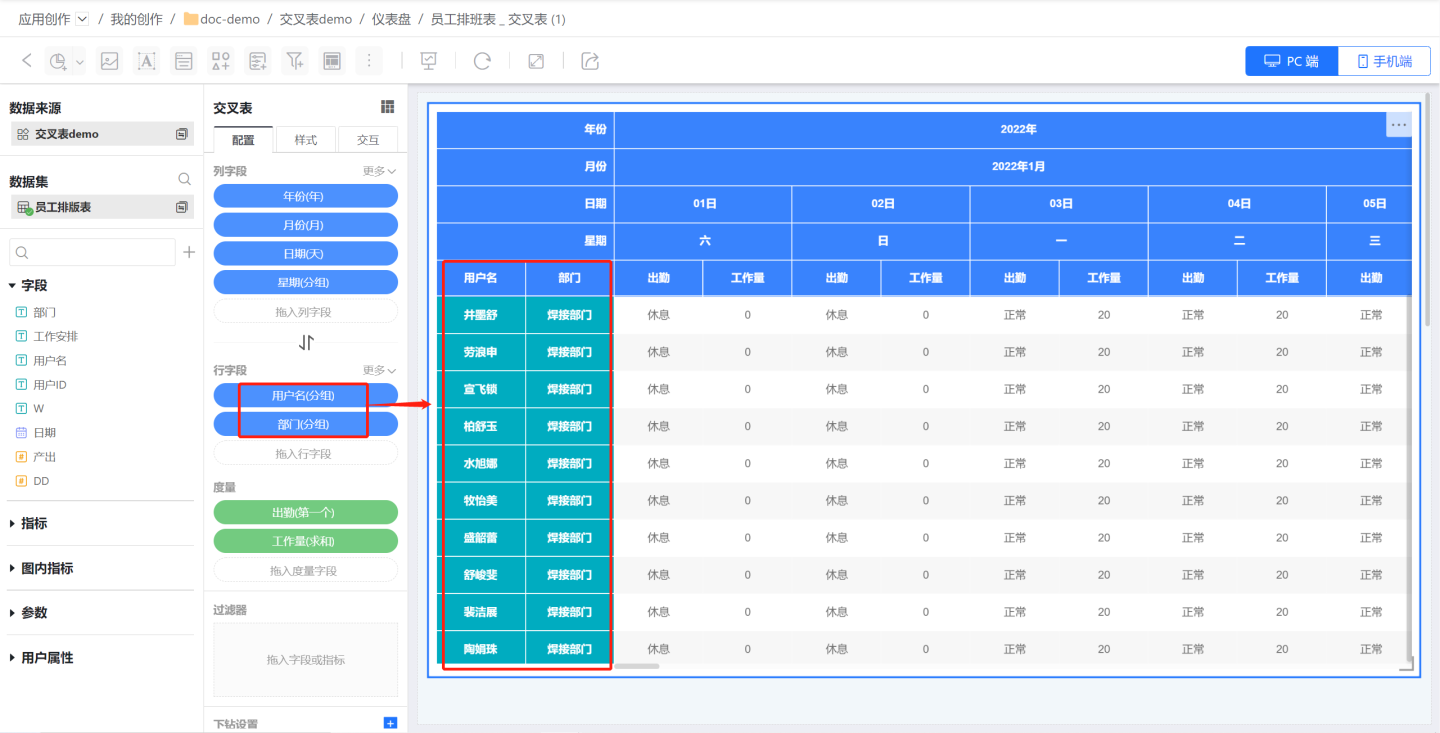
Task: Click the 用户名(分组) row field pill
Action: (304, 396)
